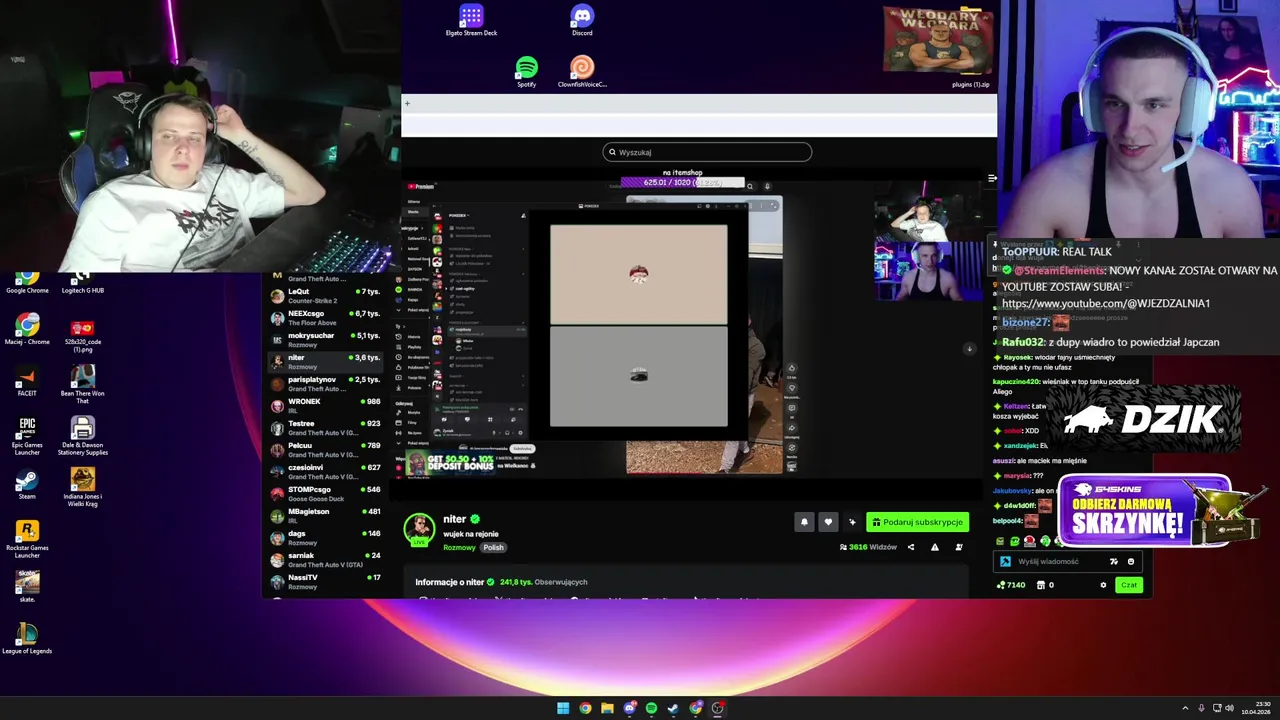Open the emoji picker in chat input

coord(1131,561)
